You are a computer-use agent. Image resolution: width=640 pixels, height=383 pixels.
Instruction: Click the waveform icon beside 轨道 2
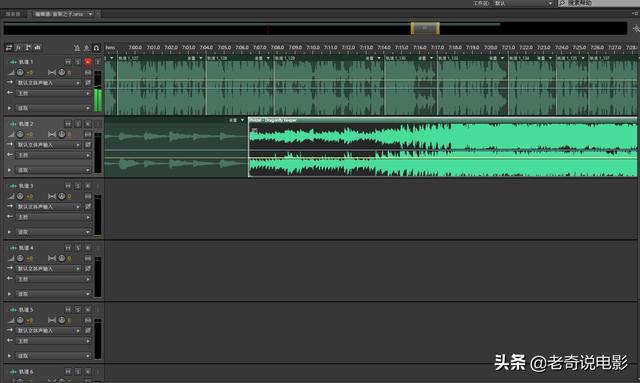pyautogui.click(x=13, y=124)
